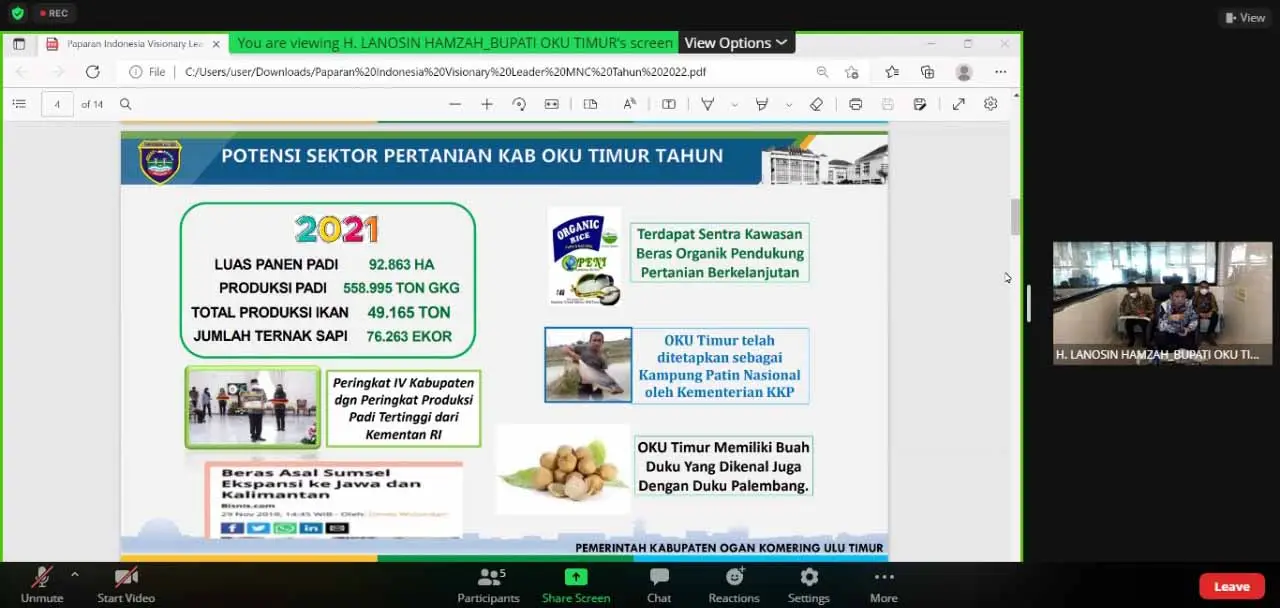
Task: Toggle the PDF table of contents
Action: (x=19, y=104)
